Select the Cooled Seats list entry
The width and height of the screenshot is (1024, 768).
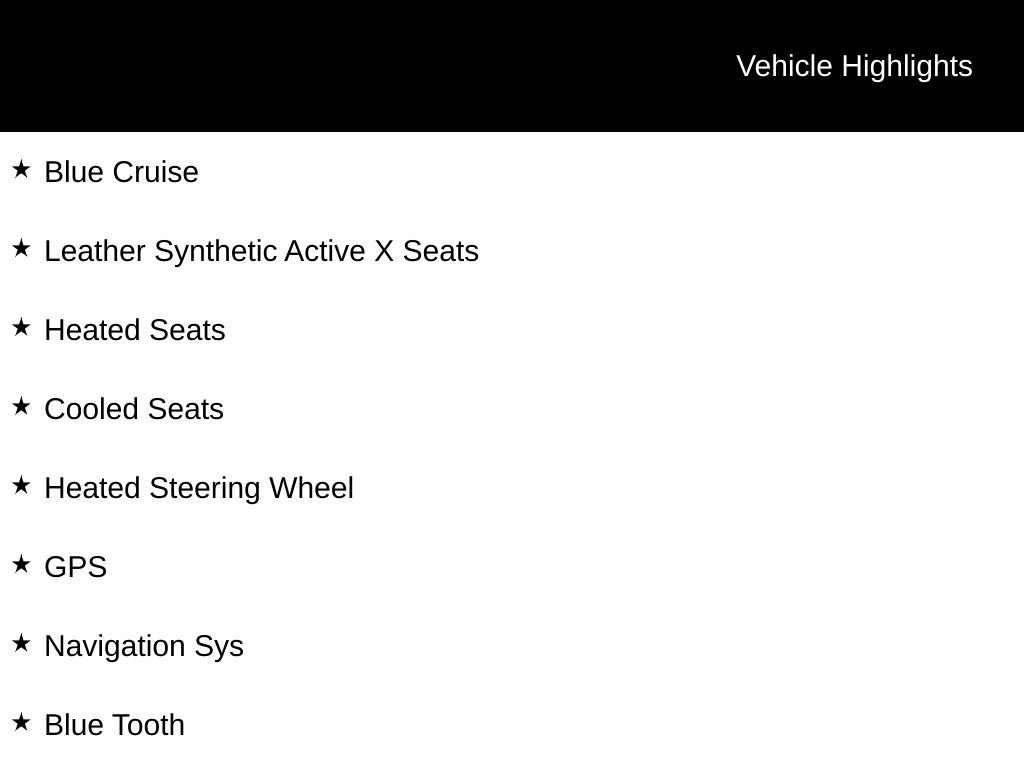point(134,409)
